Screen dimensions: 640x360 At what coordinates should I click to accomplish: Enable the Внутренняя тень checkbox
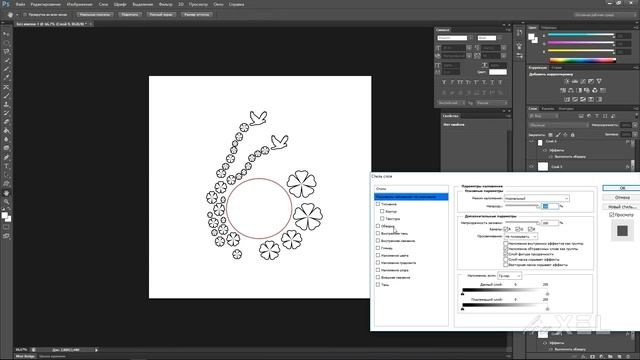coord(378,233)
